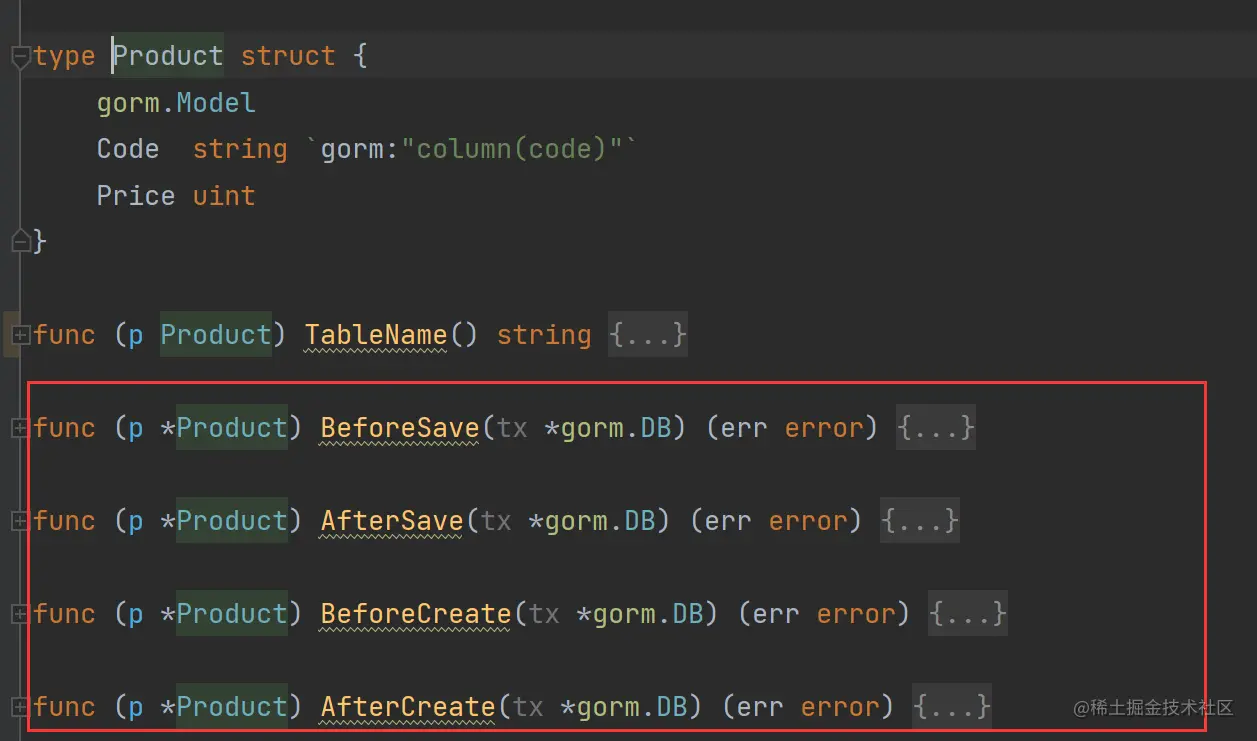The image size is (1257, 741).
Task: Click the AfterSave method name
Action: (392, 521)
